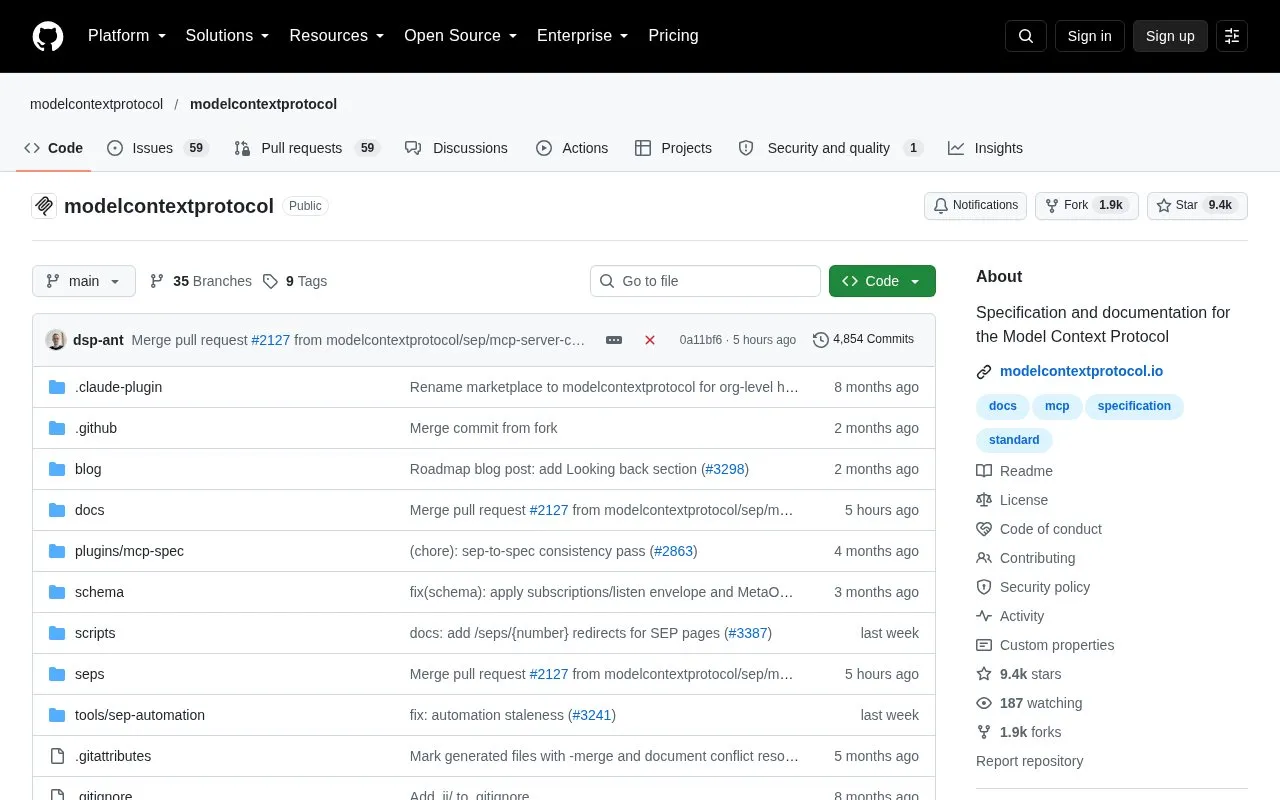Click the pulse icon next to Activity
1280x800 pixels.
pos(984,616)
